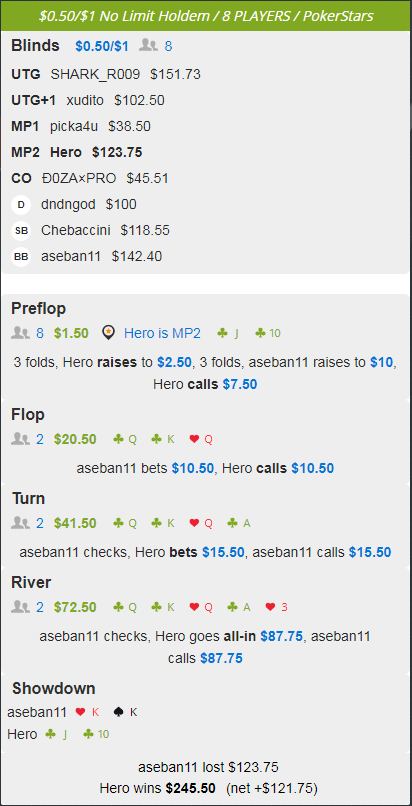412x806 pixels.
Task: Click the position marker icon in Preflop
Action: point(108,333)
